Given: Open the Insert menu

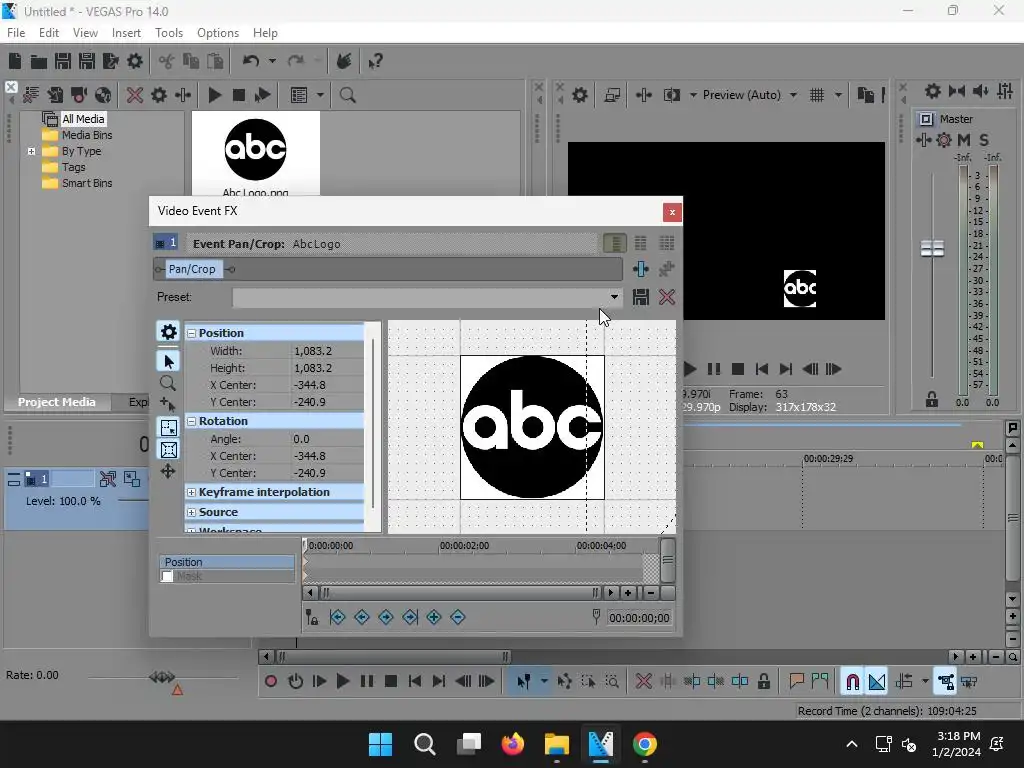Looking at the screenshot, I should click(126, 33).
